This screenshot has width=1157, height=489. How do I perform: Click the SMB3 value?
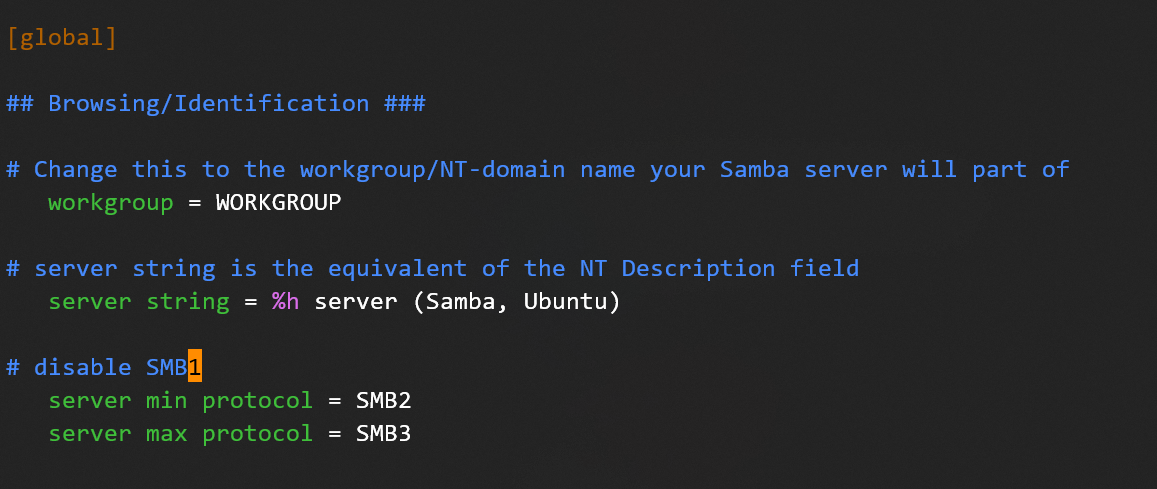point(383,434)
